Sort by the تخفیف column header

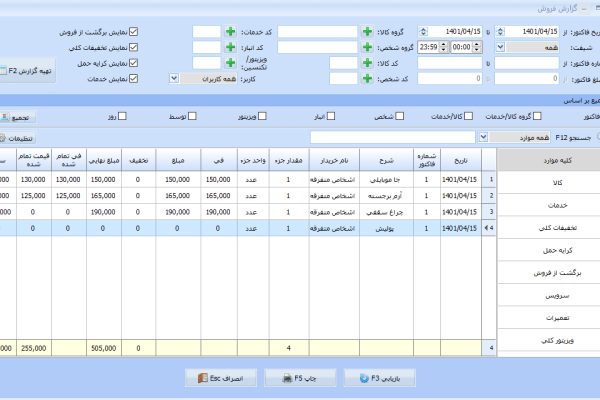coord(139,160)
